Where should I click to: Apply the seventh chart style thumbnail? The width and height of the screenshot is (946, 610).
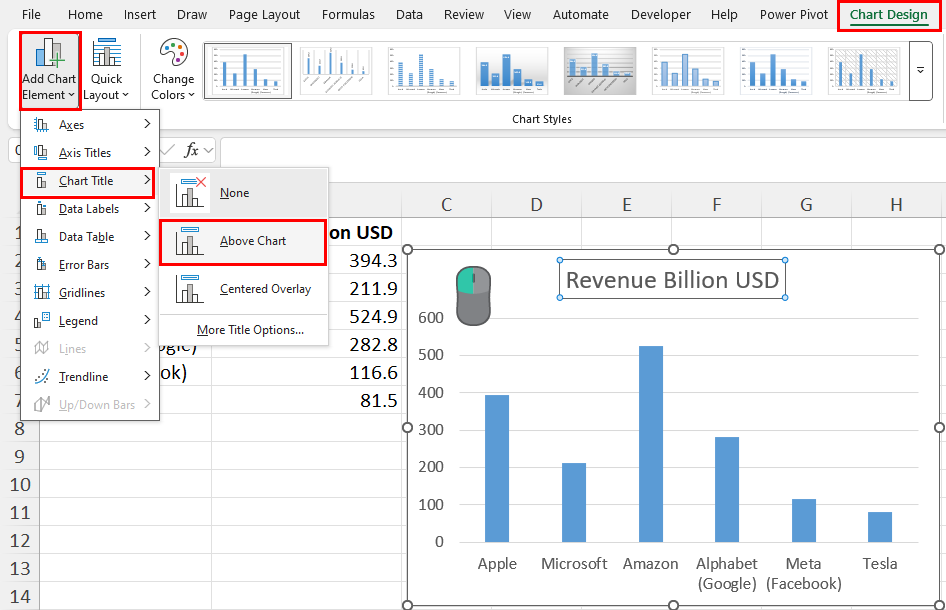pos(776,71)
